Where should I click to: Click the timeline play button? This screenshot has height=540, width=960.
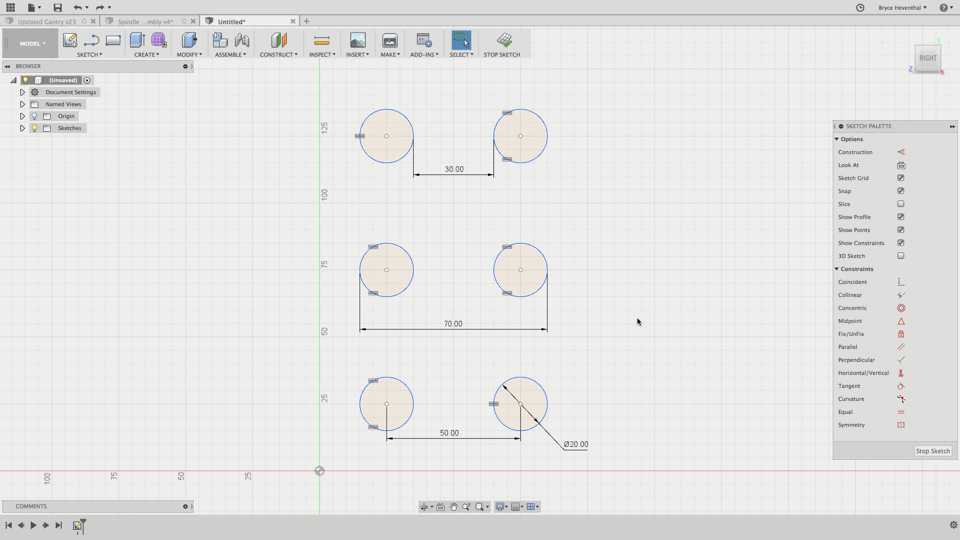pyautogui.click(x=33, y=525)
